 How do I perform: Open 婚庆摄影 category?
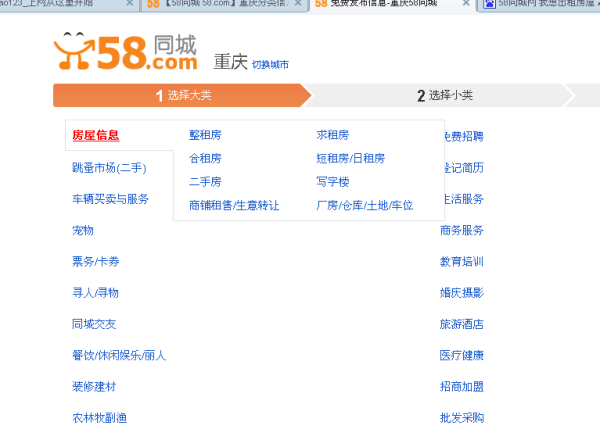click(x=461, y=293)
